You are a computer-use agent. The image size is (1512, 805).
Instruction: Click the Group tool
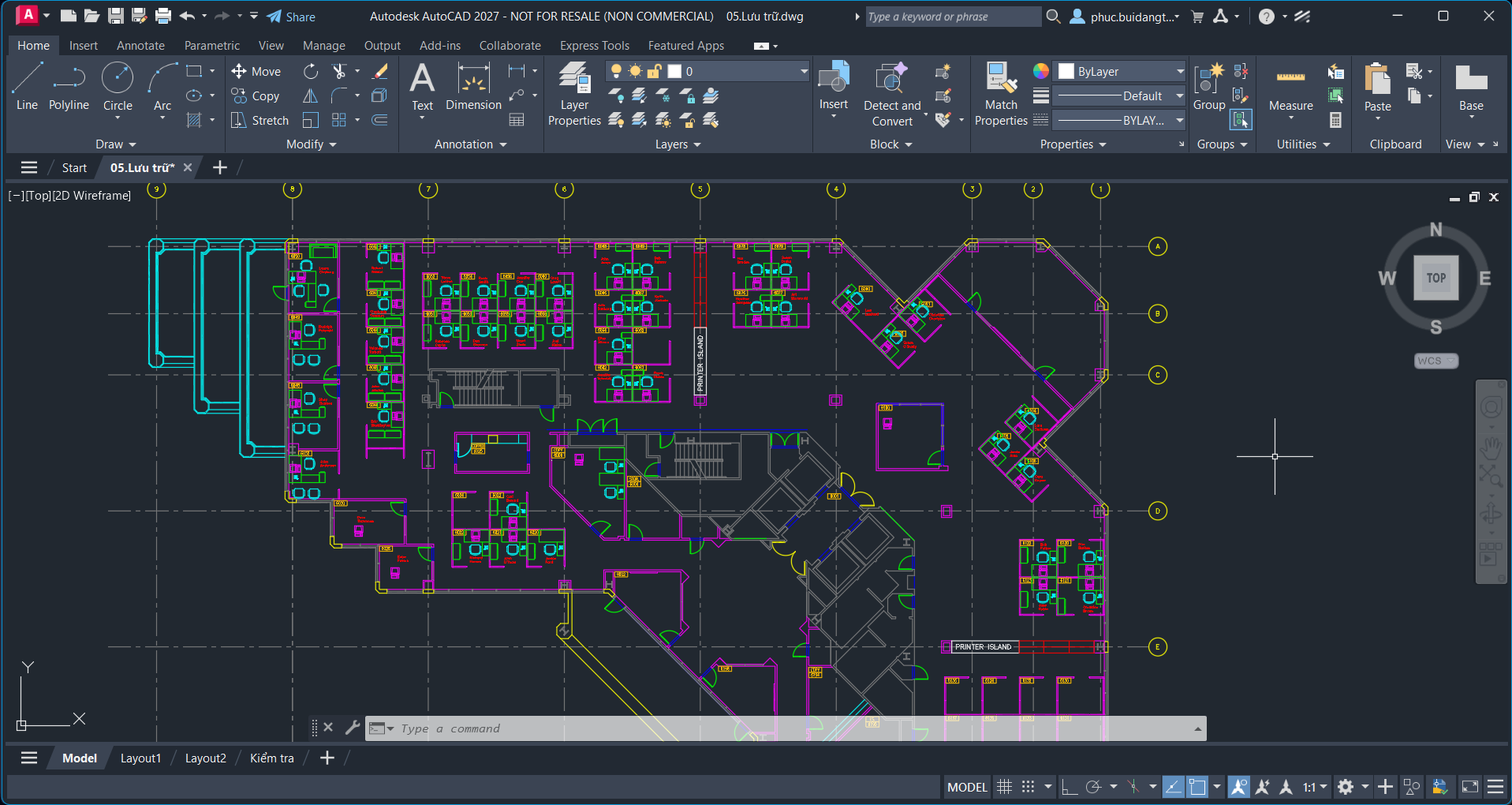[x=1209, y=87]
